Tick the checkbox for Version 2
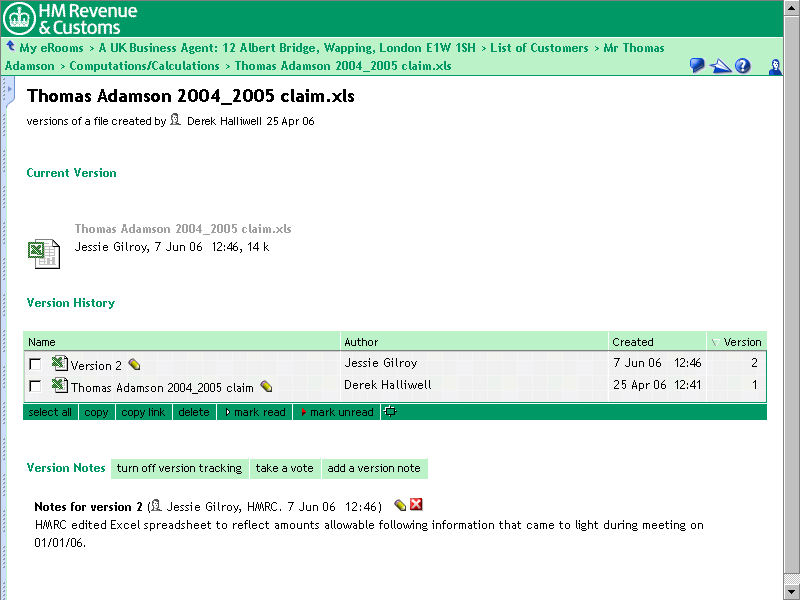 [x=35, y=365]
